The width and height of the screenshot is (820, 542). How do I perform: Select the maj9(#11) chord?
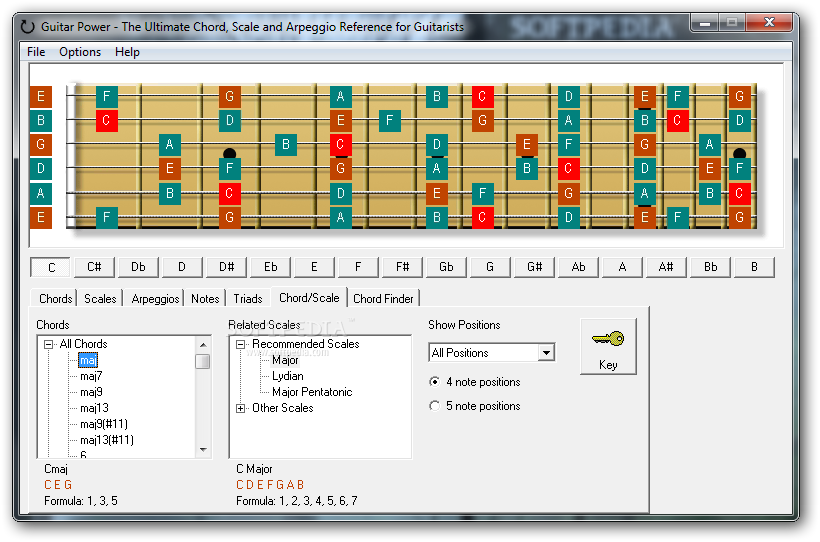104,424
